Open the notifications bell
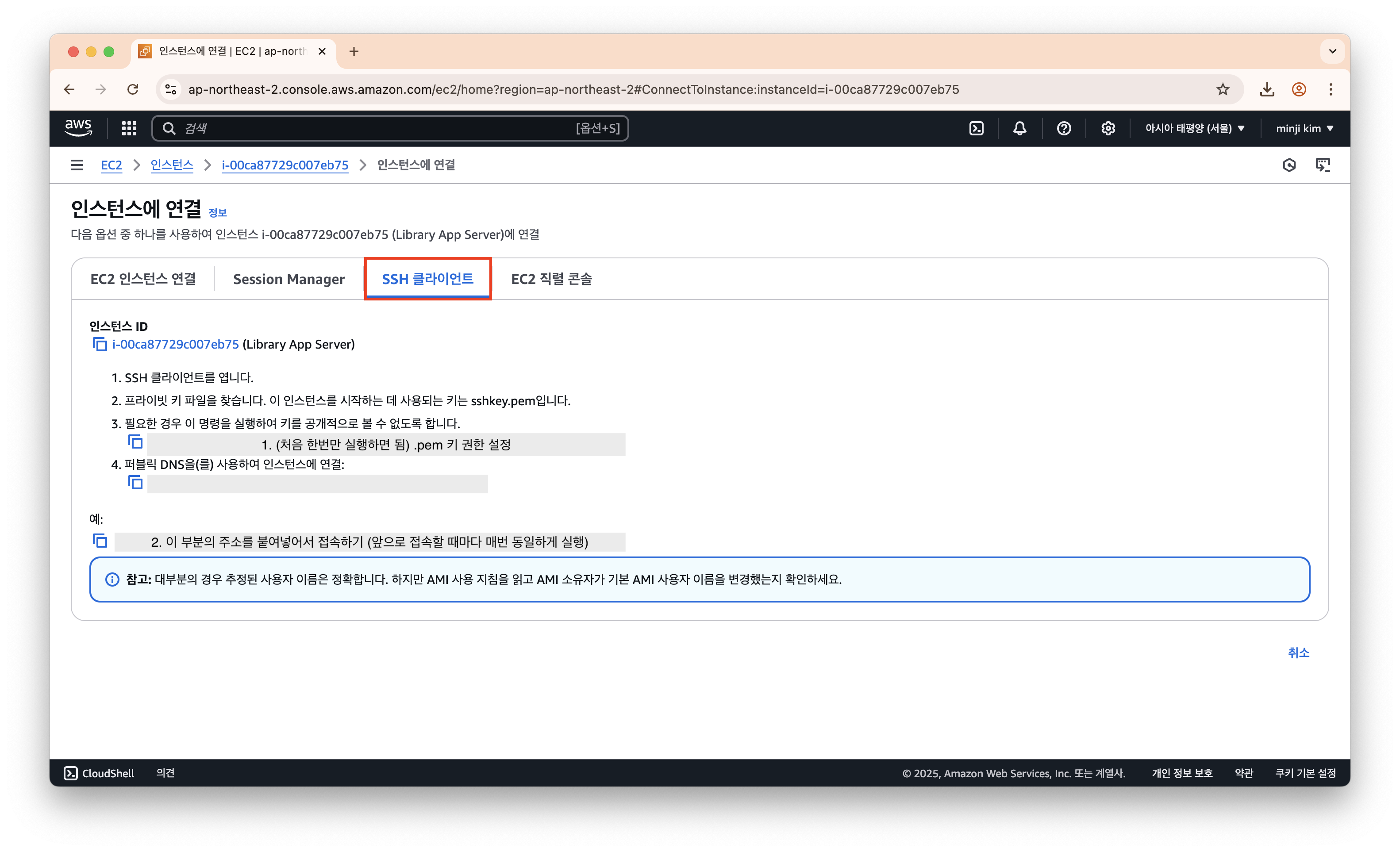Viewport: 1400px width, 852px height. [1020, 128]
